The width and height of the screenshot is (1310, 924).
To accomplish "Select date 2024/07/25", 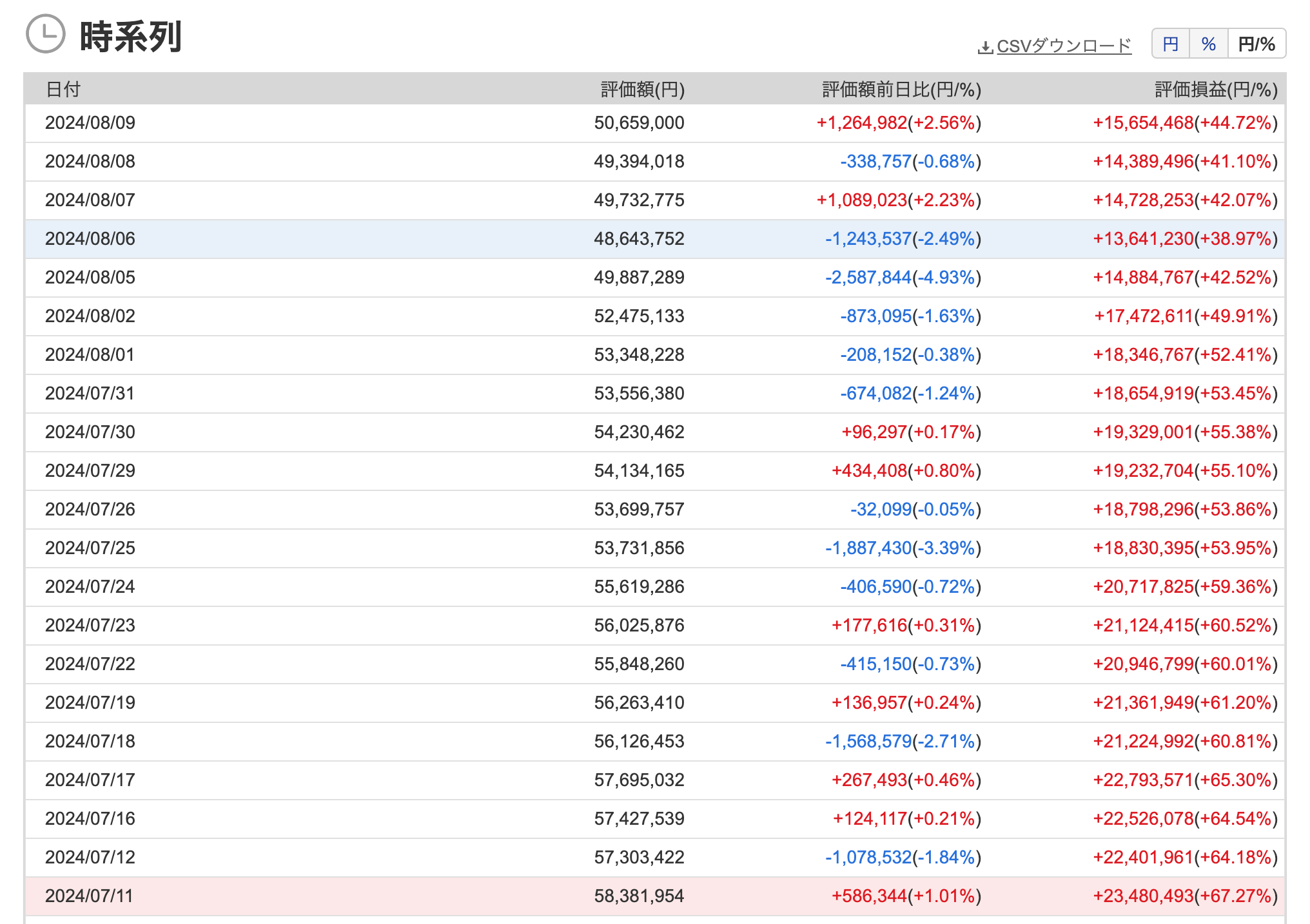I will [90, 548].
